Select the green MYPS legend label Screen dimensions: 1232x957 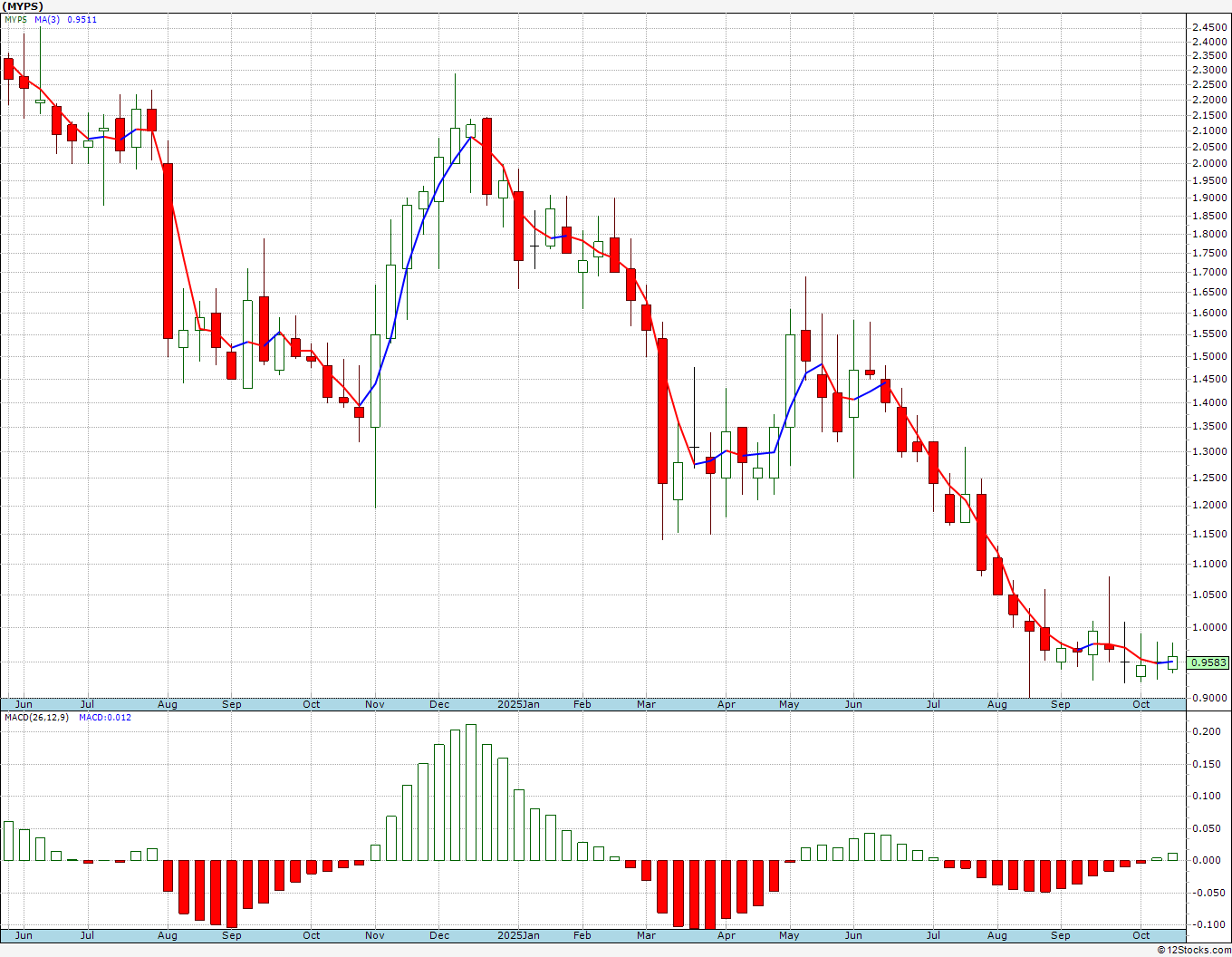(16, 20)
